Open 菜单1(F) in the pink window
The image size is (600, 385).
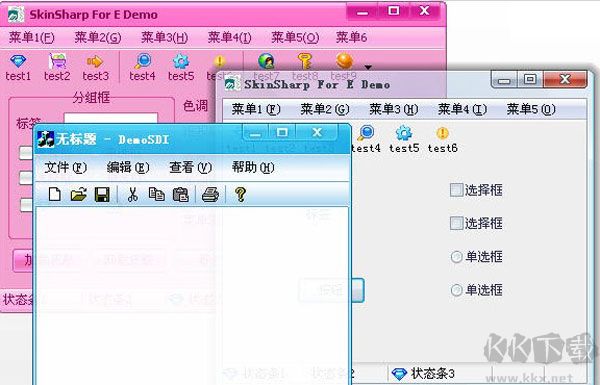coord(32,38)
